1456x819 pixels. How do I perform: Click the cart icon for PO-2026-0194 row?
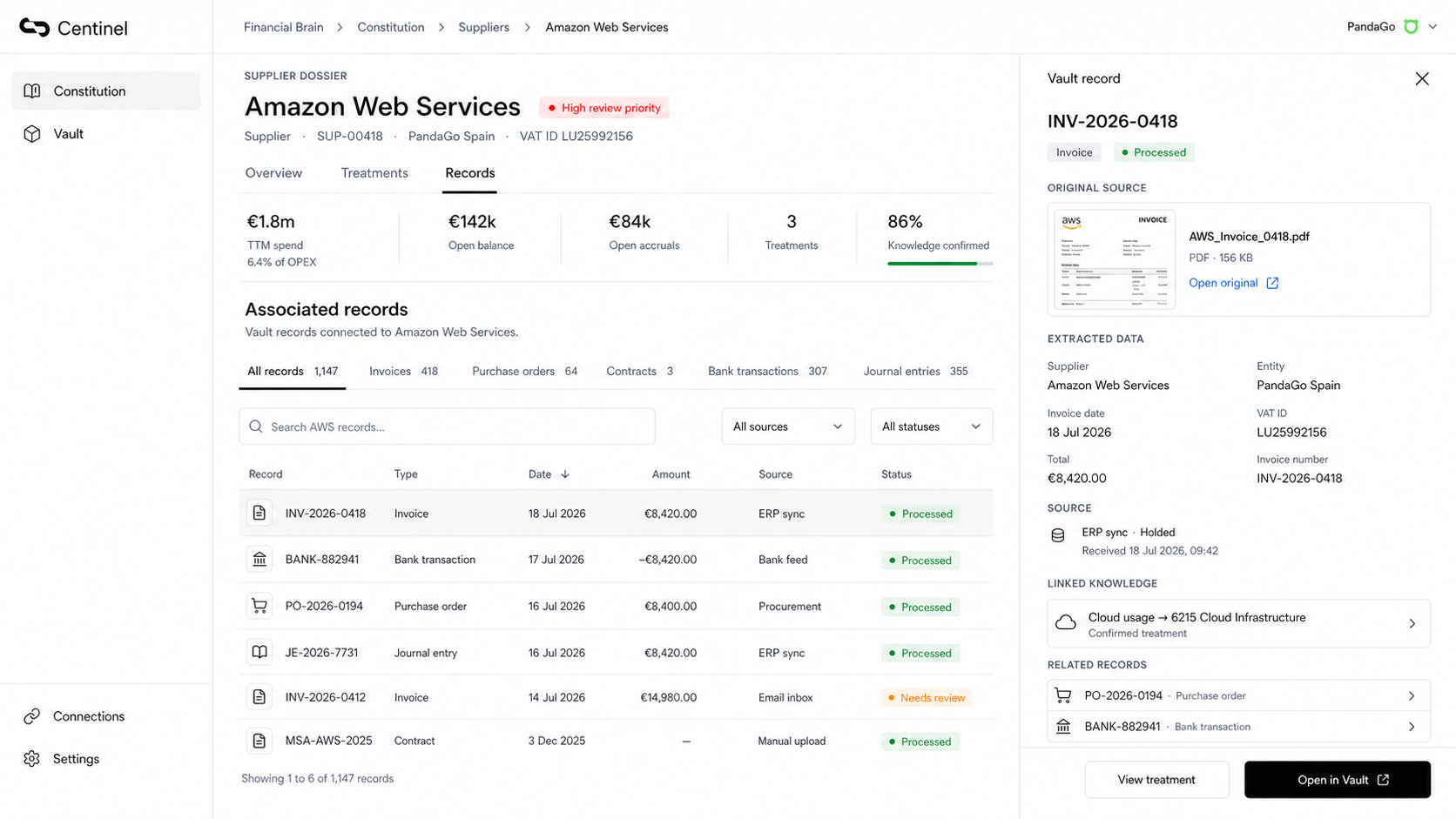pyautogui.click(x=260, y=606)
